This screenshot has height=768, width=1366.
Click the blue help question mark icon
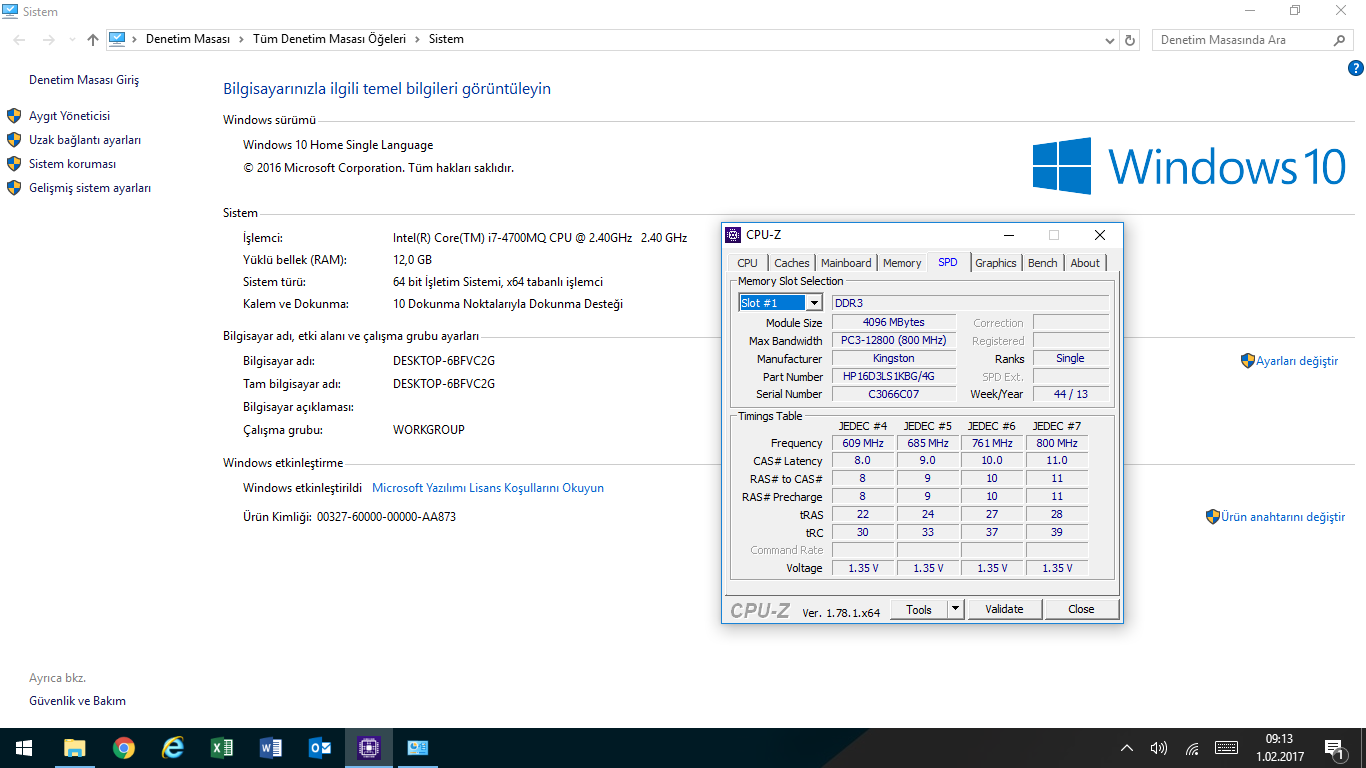(1356, 68)
